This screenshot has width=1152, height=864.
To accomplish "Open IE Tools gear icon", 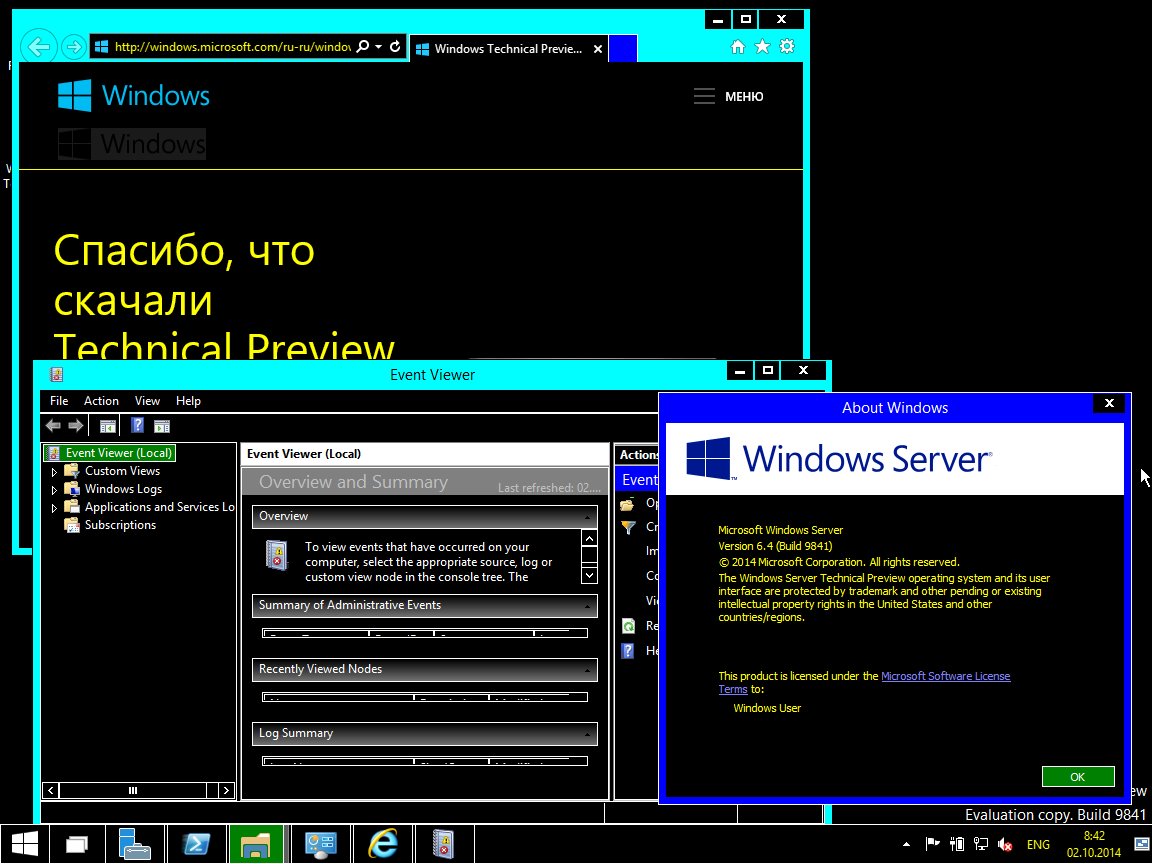I will pos(787,46).
